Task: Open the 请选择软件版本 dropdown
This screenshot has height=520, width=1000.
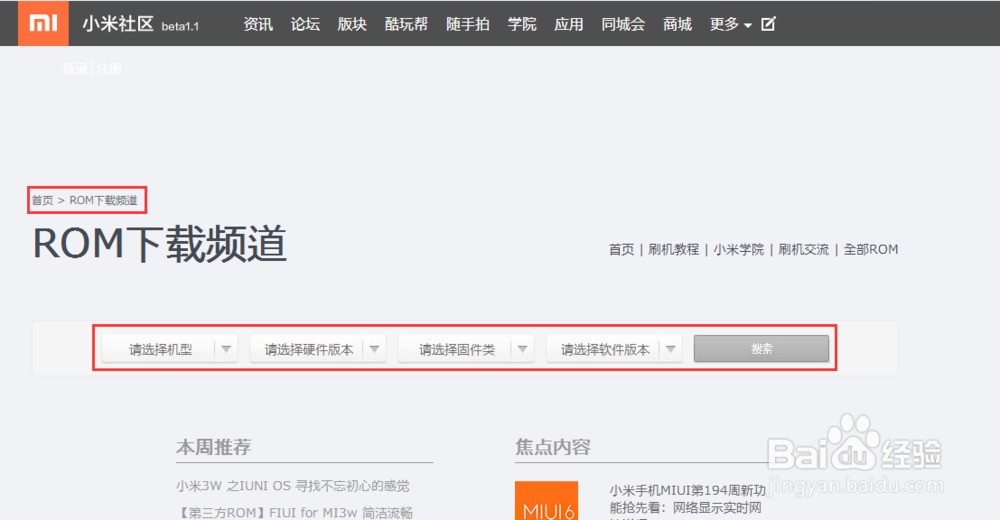Action: tap(614, 349)
